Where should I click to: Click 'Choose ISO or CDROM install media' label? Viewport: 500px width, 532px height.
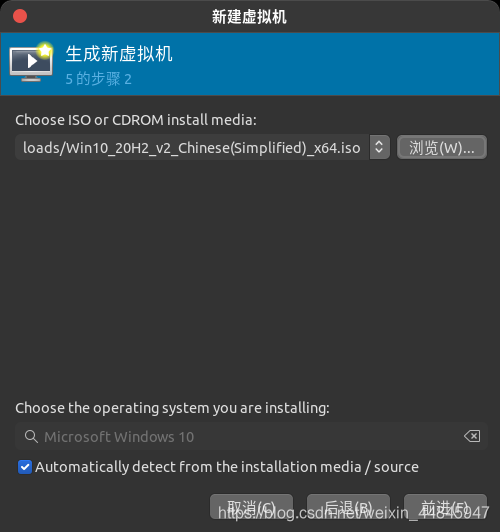(136, 120)
